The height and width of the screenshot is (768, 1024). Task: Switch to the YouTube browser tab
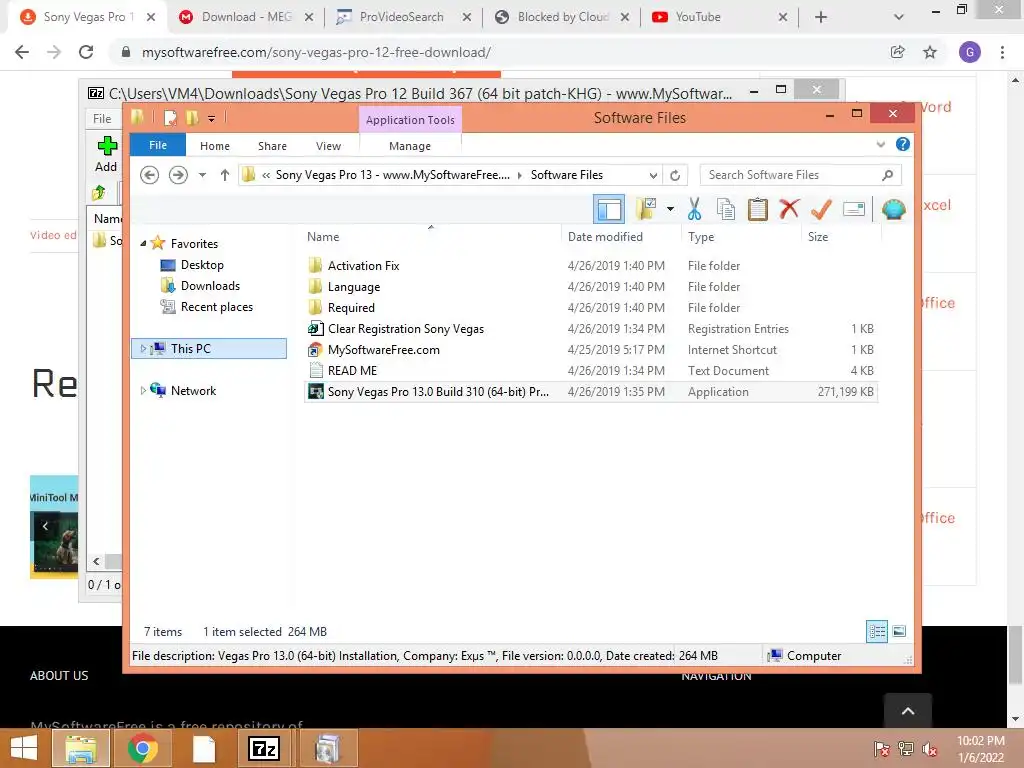coord(718,17)
